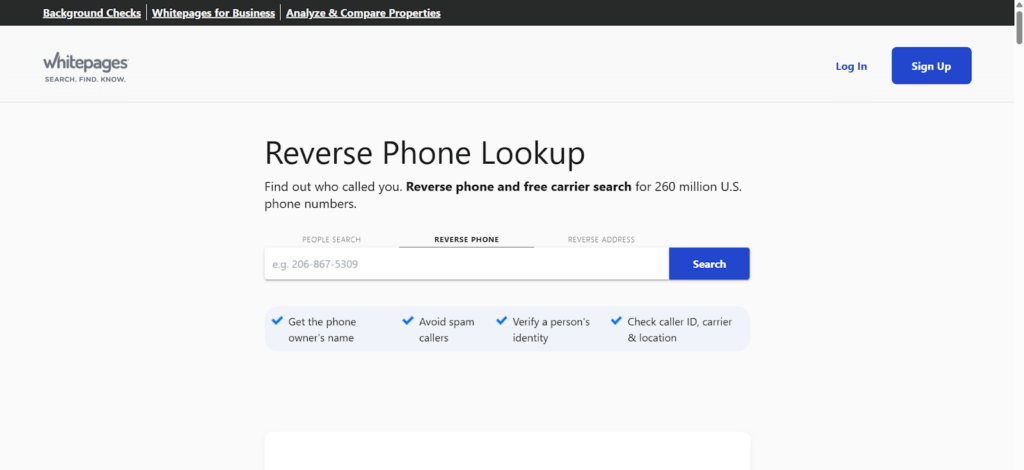The height and width of the screenshot is (470, 1024).
Task: Open the Background Checks link
Action: [91, 13]
